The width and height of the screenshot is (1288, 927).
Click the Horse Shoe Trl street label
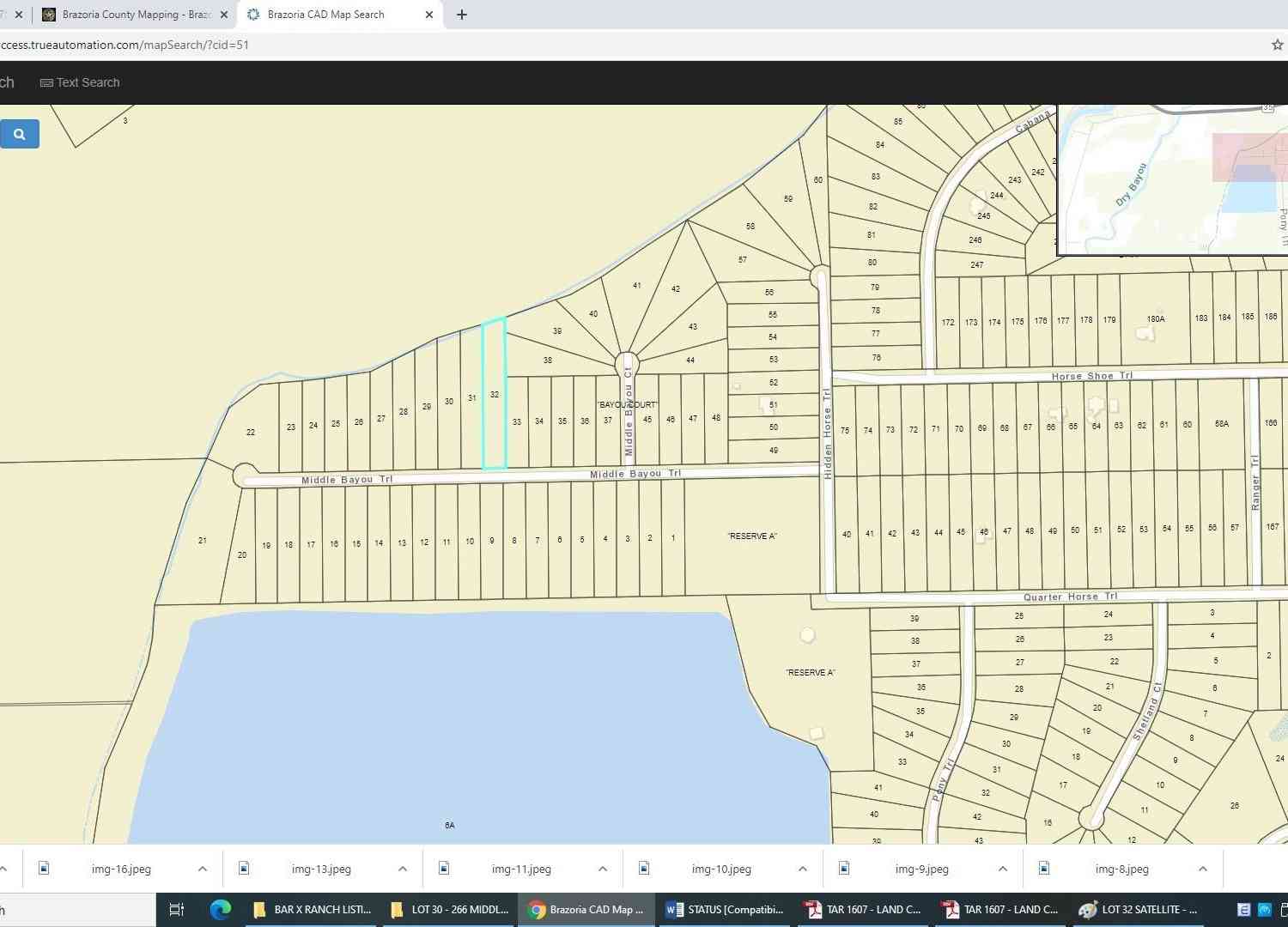pos(1092,376)
